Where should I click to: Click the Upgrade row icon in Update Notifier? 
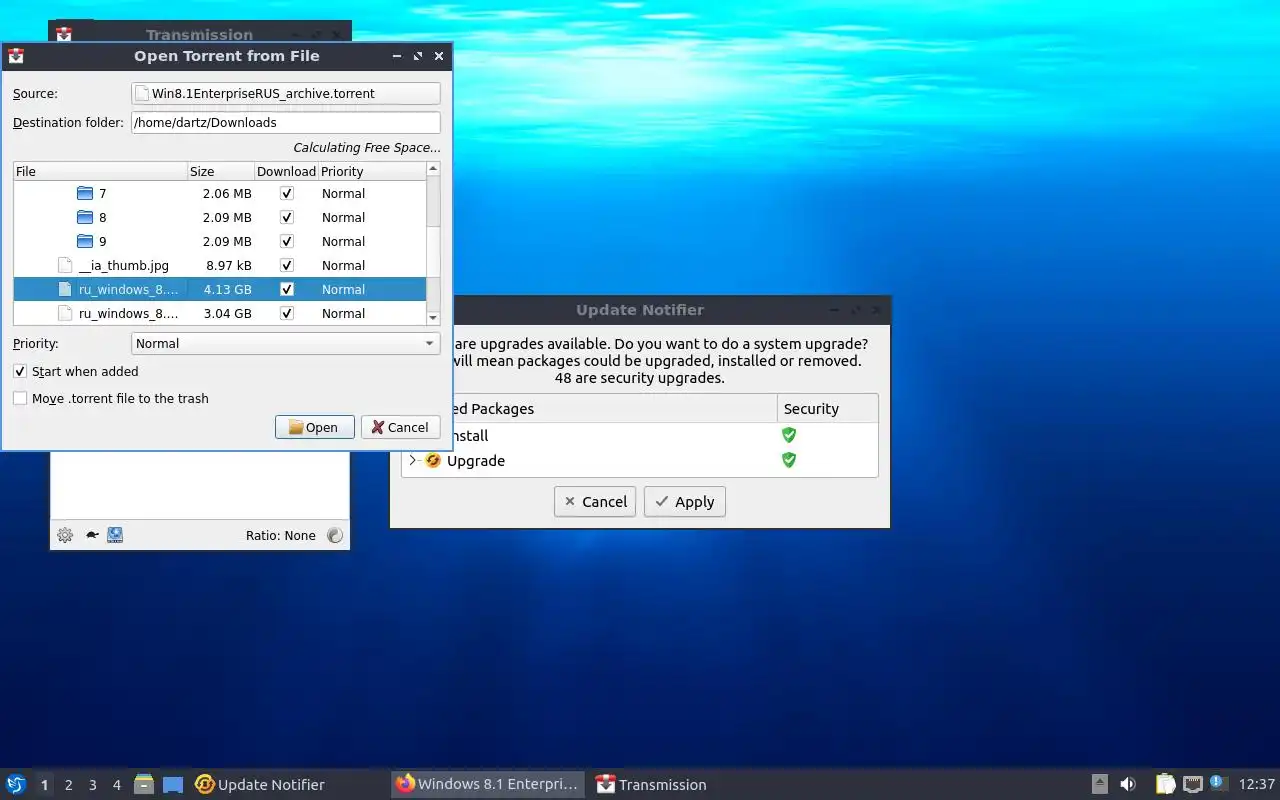pos(433,461)
